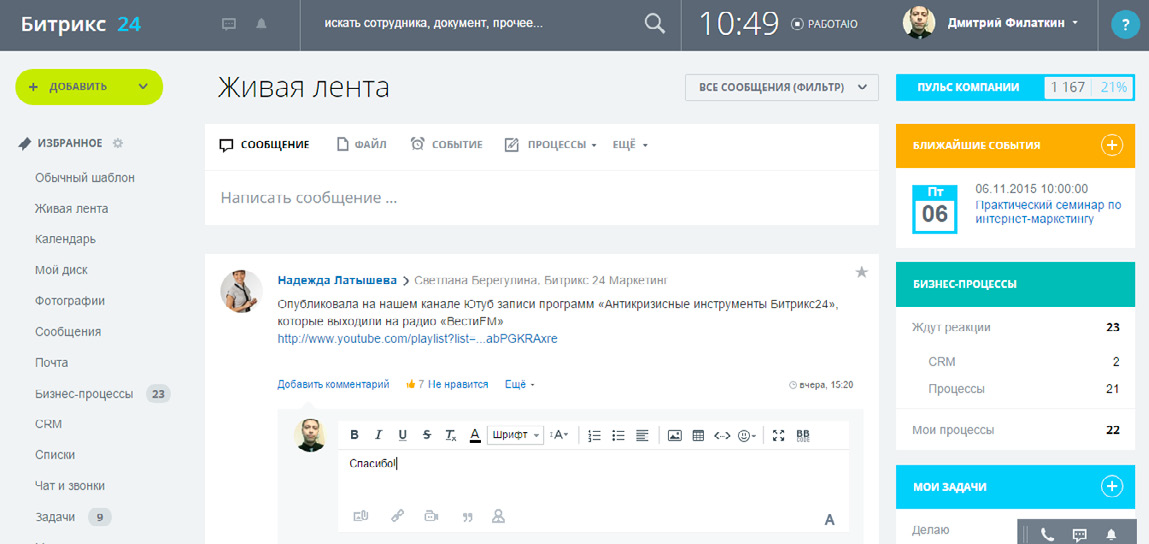
Task: Add task with Мои задачи plus
Action: click(1112, 486)
